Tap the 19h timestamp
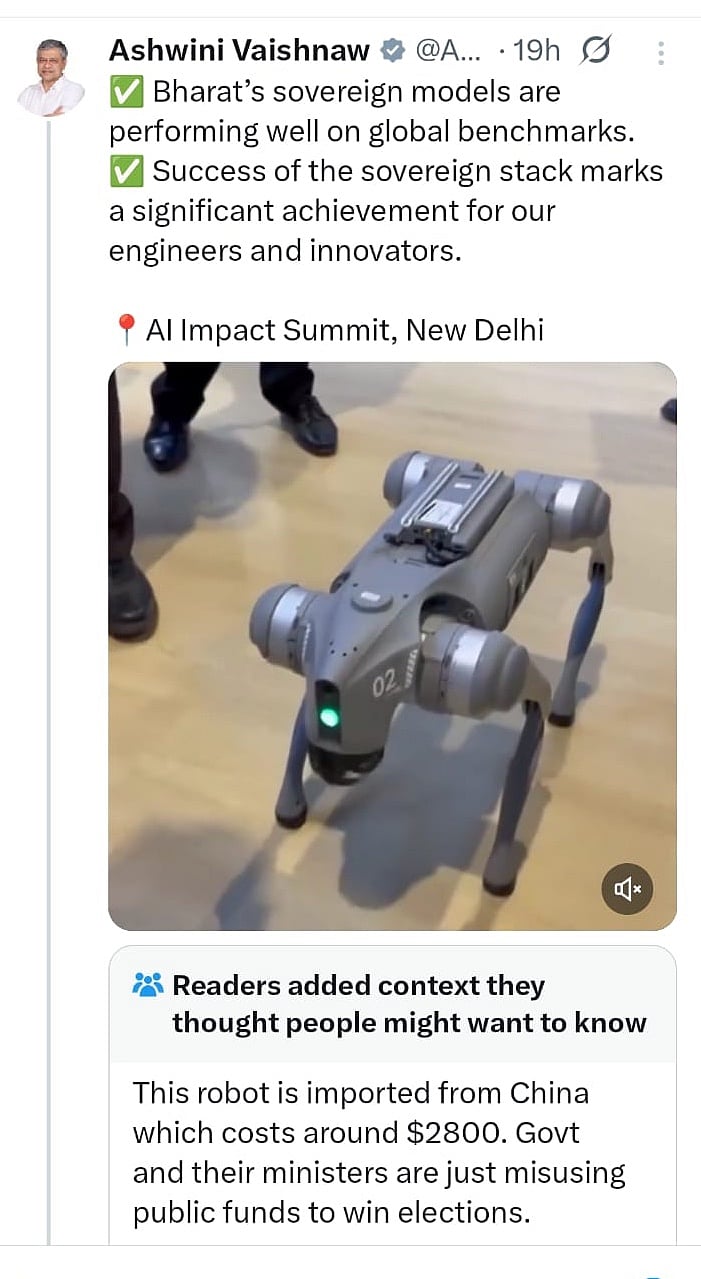Viewport: 701px width, 1279px height. [536, 50]
